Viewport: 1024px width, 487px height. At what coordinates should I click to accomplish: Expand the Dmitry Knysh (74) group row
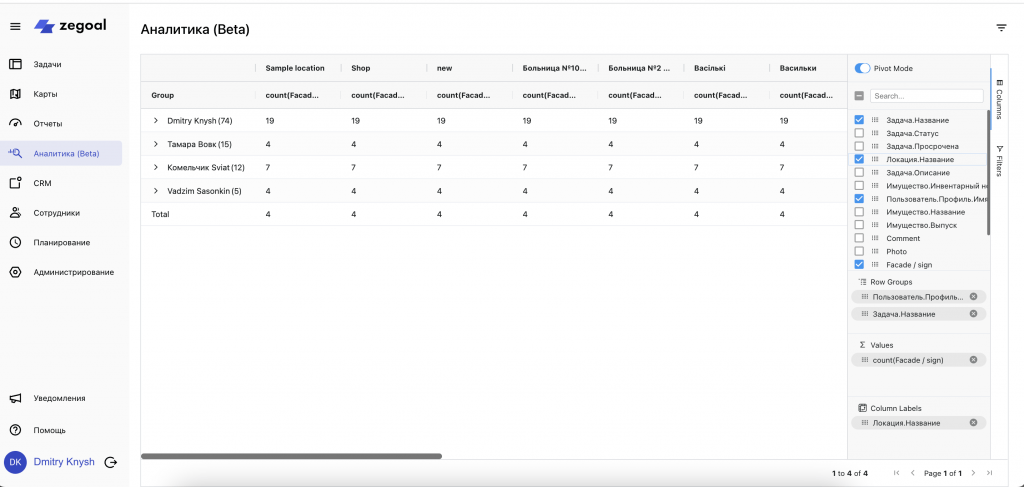click(x=156, y=120)
